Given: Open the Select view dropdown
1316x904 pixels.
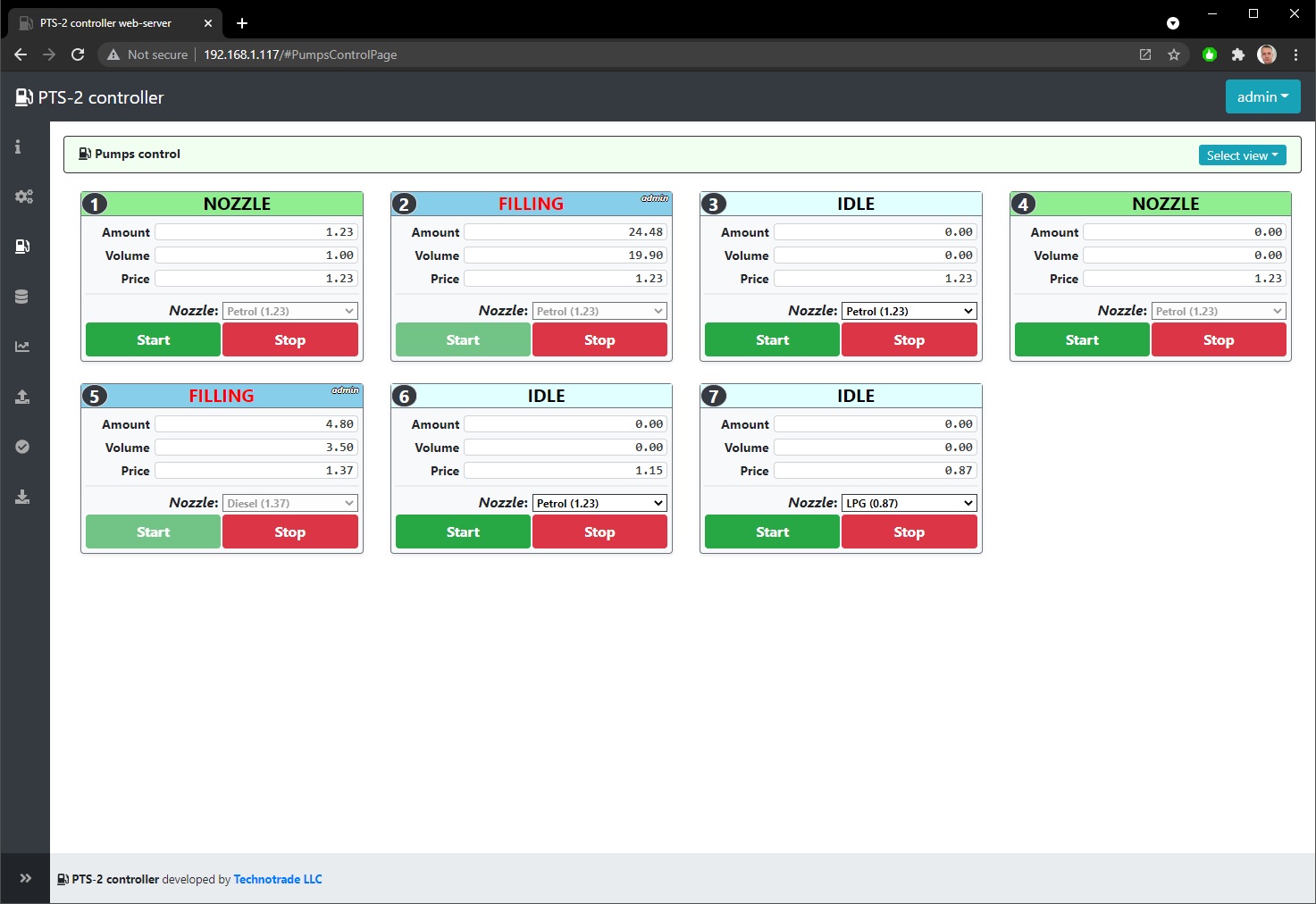Looking at the screenshot, I should [1242, 155].
